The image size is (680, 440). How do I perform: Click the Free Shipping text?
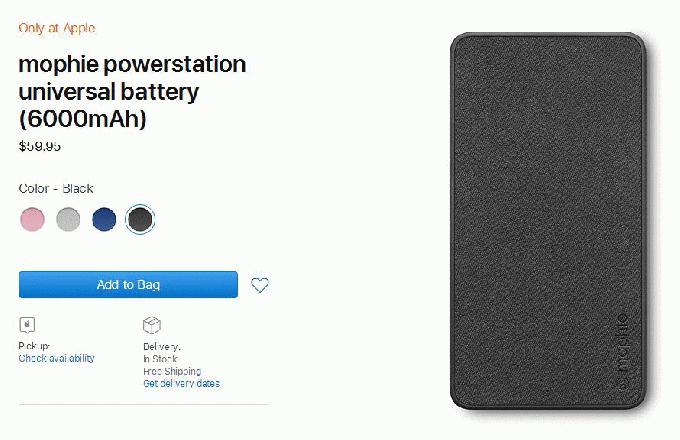172,371
